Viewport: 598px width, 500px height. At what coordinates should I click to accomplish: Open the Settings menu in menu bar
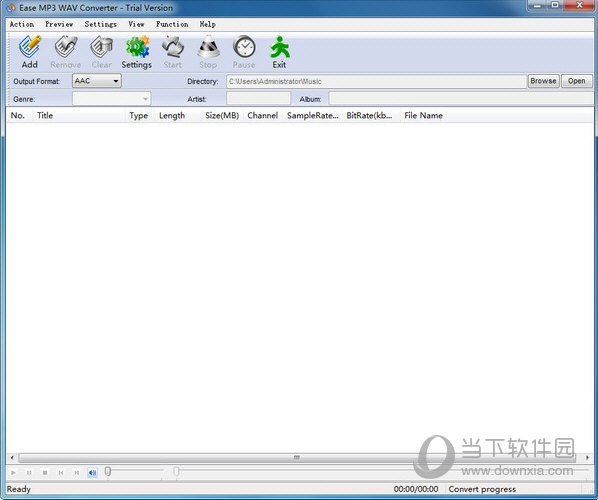click(x=101, y=24)
